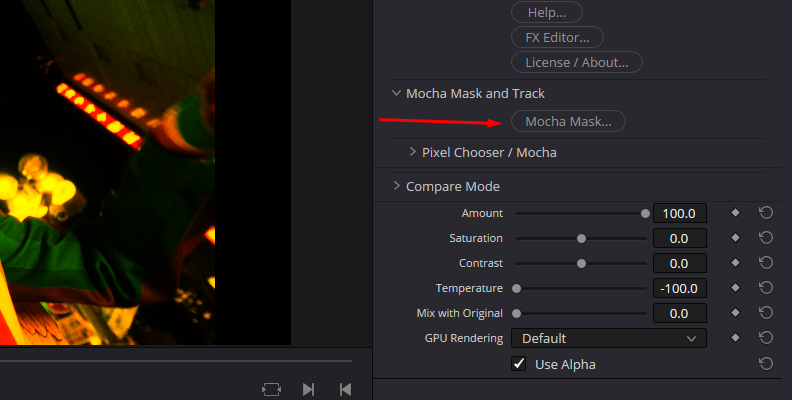Add keyframe for Saturation
792x400 pixels.
(x=735, y=237)
